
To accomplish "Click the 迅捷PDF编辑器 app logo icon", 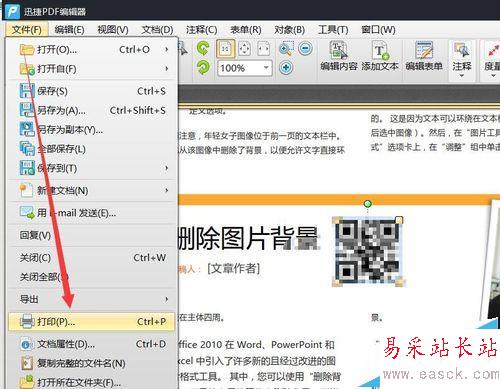I will click(x=12, y=12).
